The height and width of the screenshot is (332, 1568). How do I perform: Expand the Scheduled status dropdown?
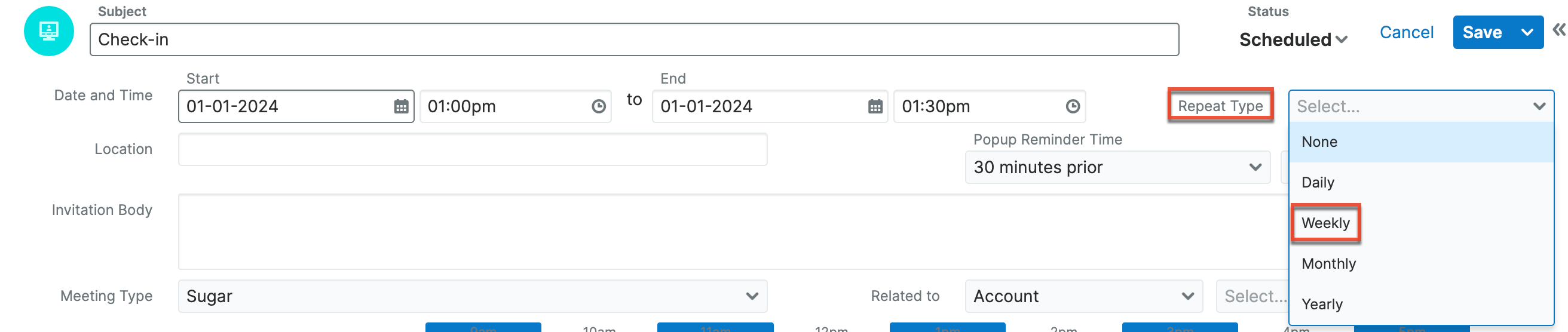(1293, 39)
